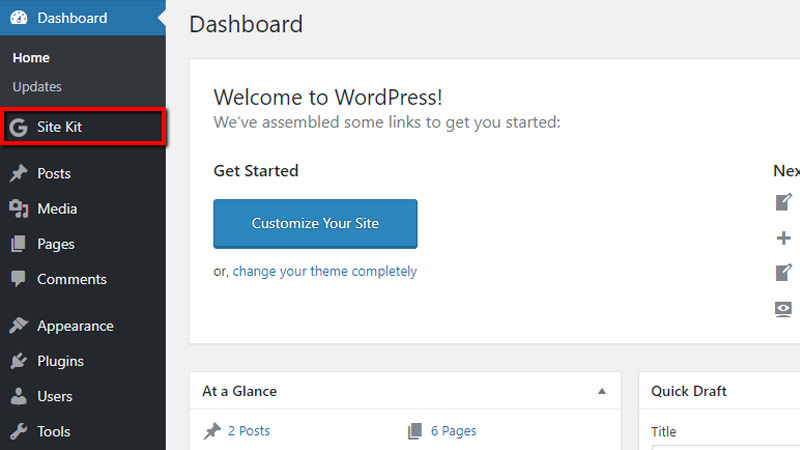
Task: Click the Dashboard gauge icon
Action: (19, 18)
